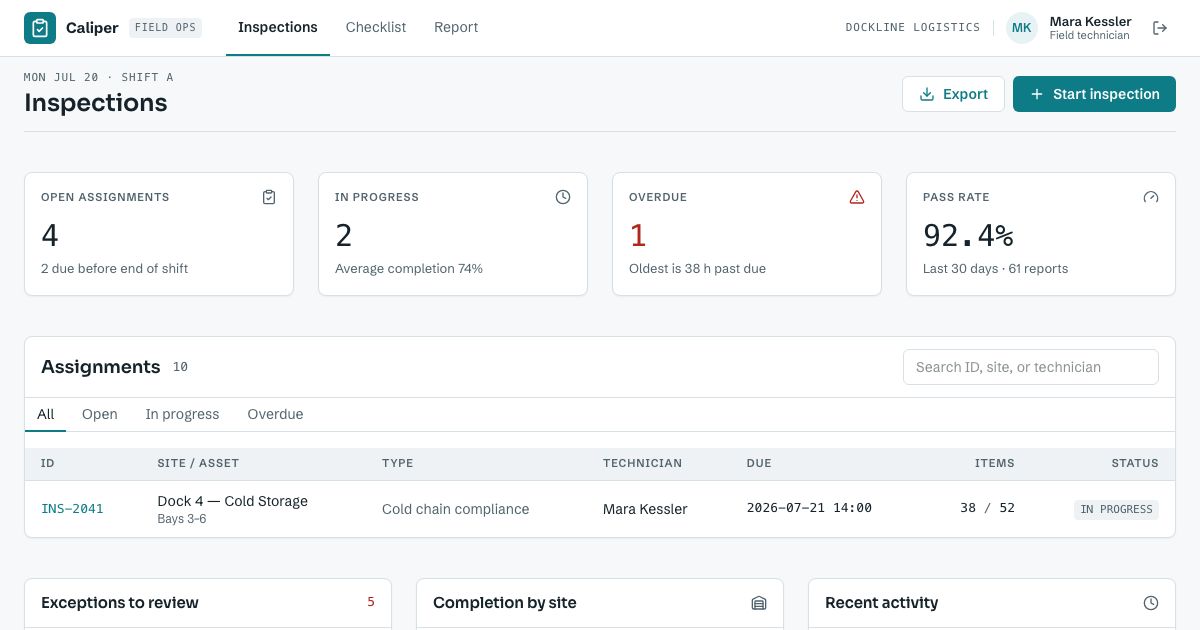Image resolution: width=1200 pixels, height=630 pixels.
Task: Click the Recent activity heading
Action: 881,603
